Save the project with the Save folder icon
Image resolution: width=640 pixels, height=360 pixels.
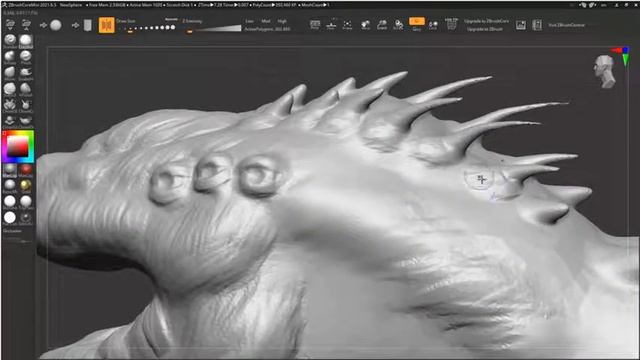26,24
